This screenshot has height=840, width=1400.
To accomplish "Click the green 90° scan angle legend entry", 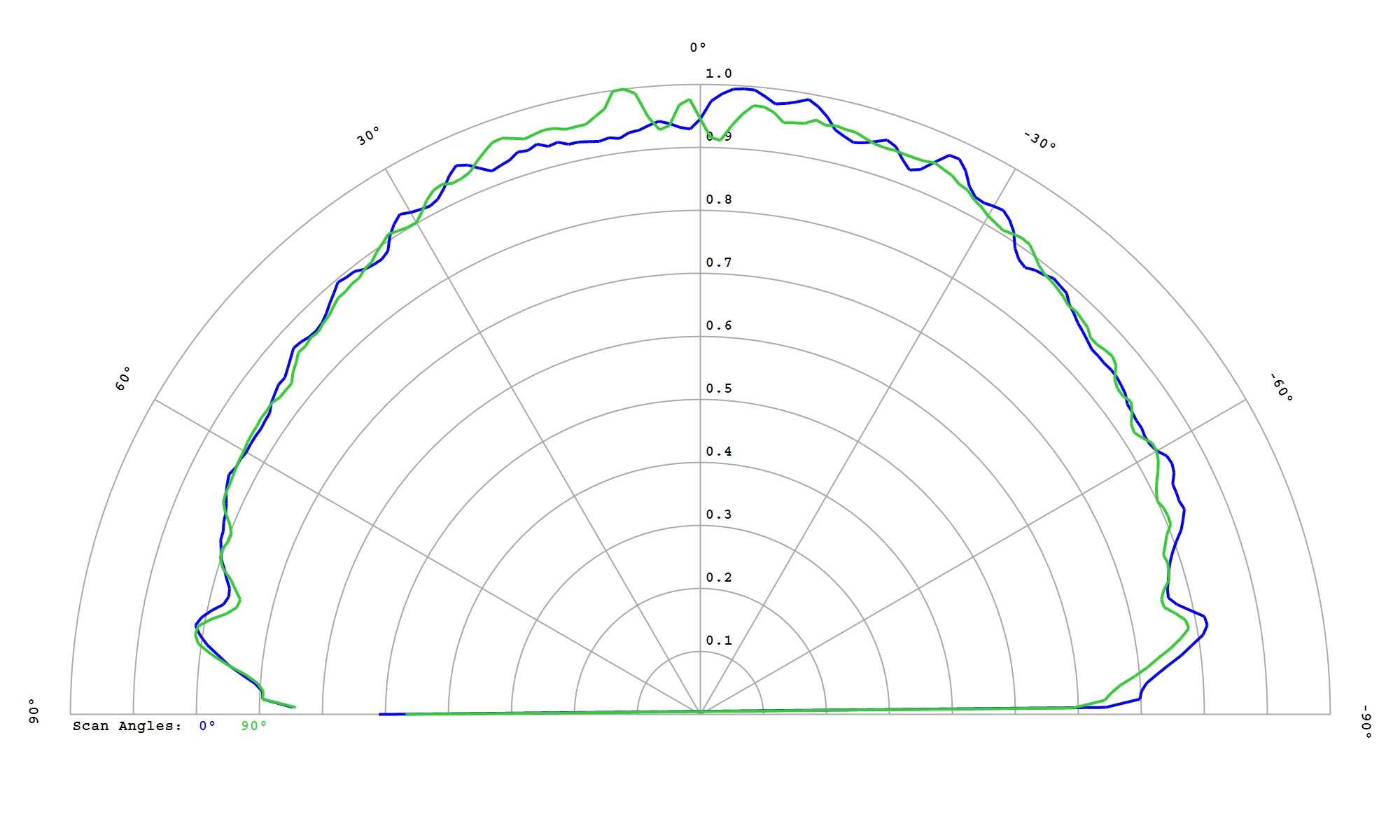I will [x=253, y=726].
